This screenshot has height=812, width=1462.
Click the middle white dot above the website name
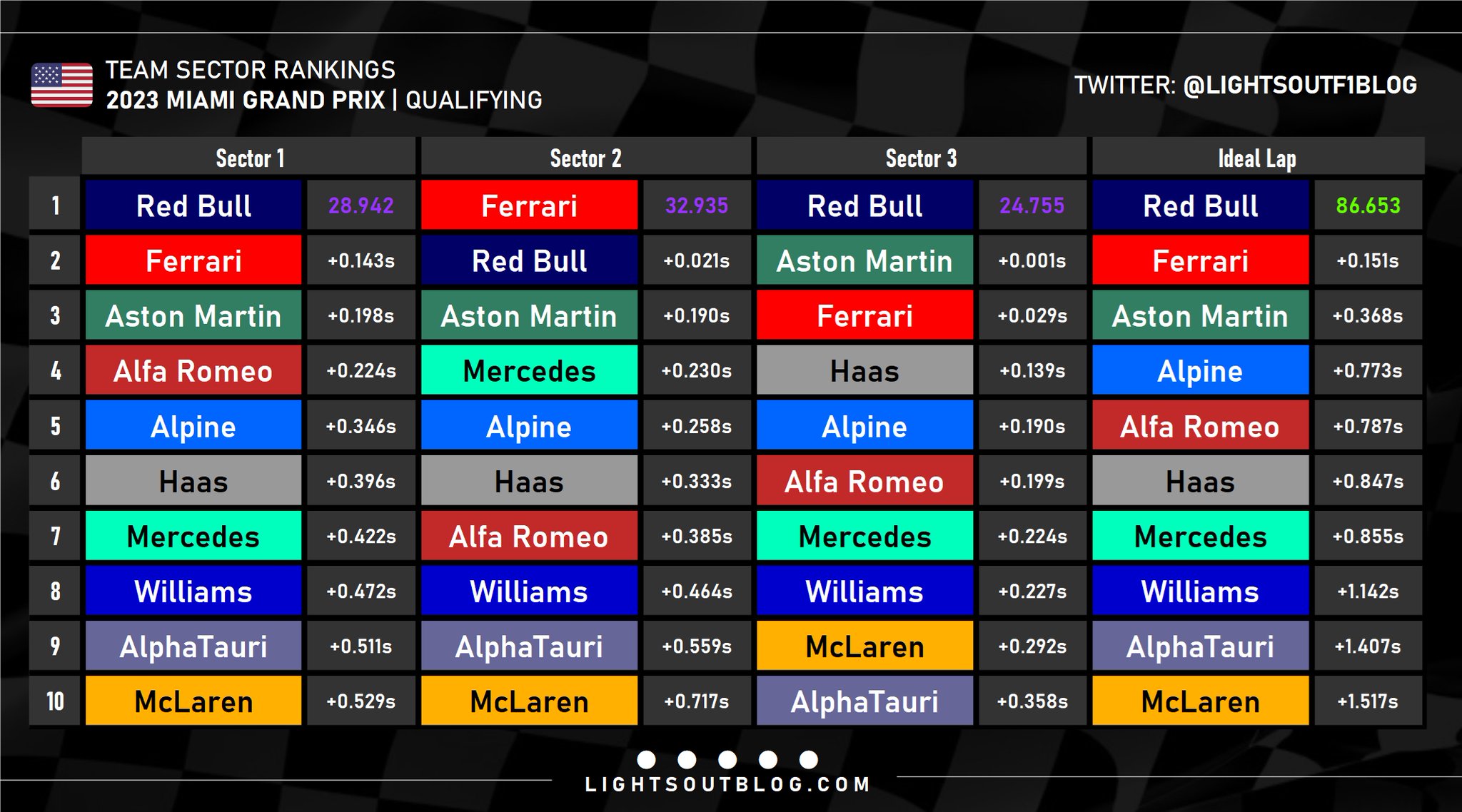(x=727, y=759)
